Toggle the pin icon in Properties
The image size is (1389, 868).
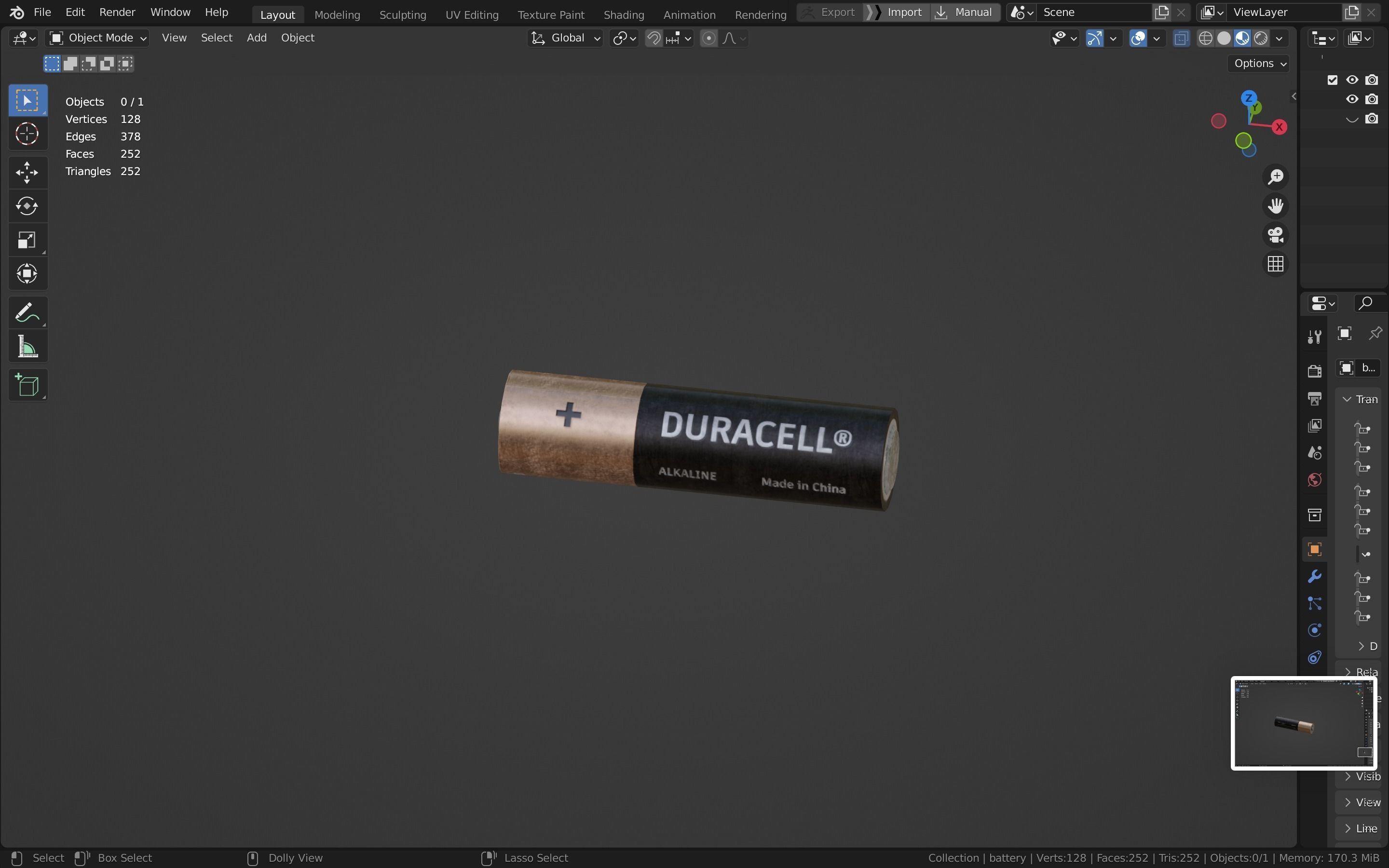tap(1375, 334)
